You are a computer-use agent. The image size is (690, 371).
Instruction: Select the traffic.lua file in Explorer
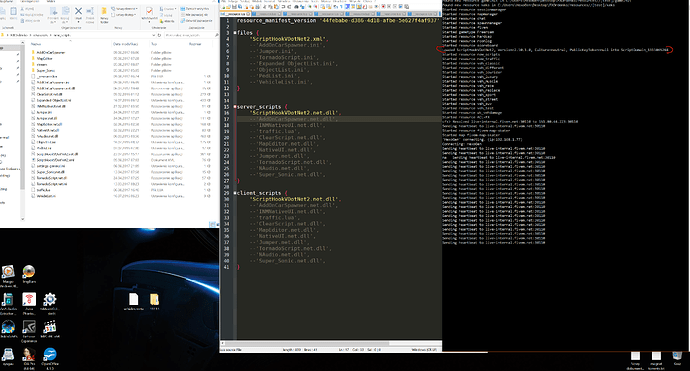43,190
